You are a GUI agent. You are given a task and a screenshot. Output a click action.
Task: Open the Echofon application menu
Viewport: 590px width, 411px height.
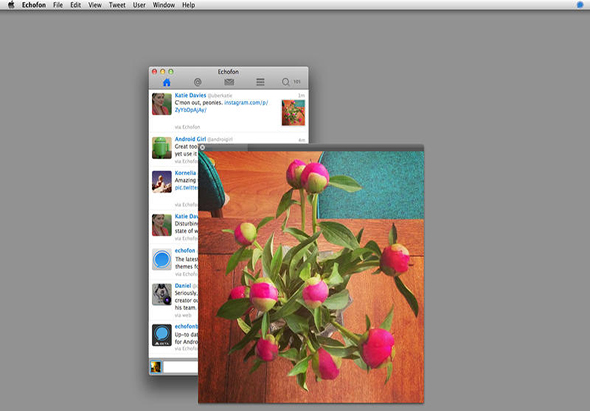coord(34,5)
